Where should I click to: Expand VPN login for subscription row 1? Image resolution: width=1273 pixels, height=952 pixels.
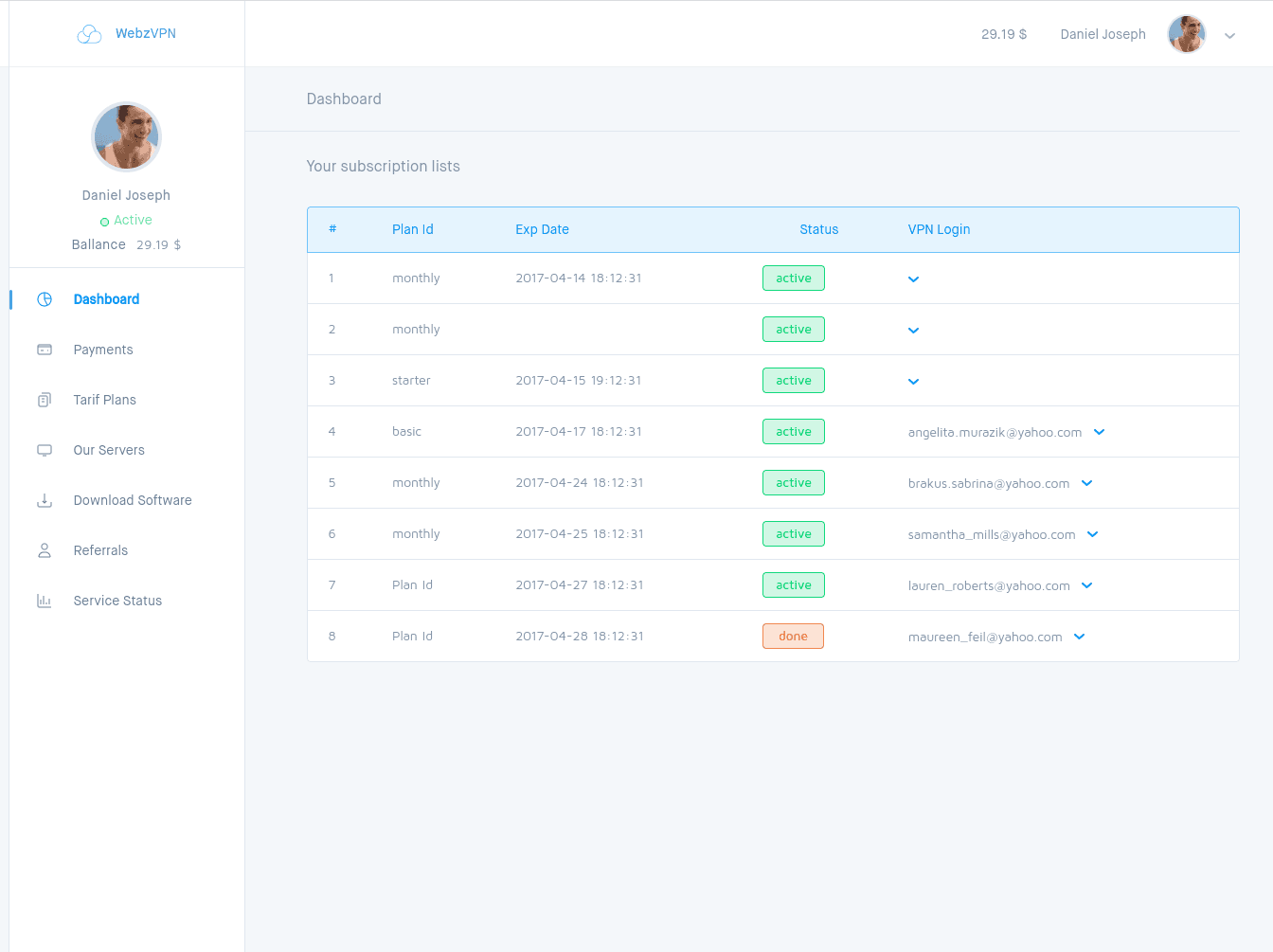pos(913,279)
